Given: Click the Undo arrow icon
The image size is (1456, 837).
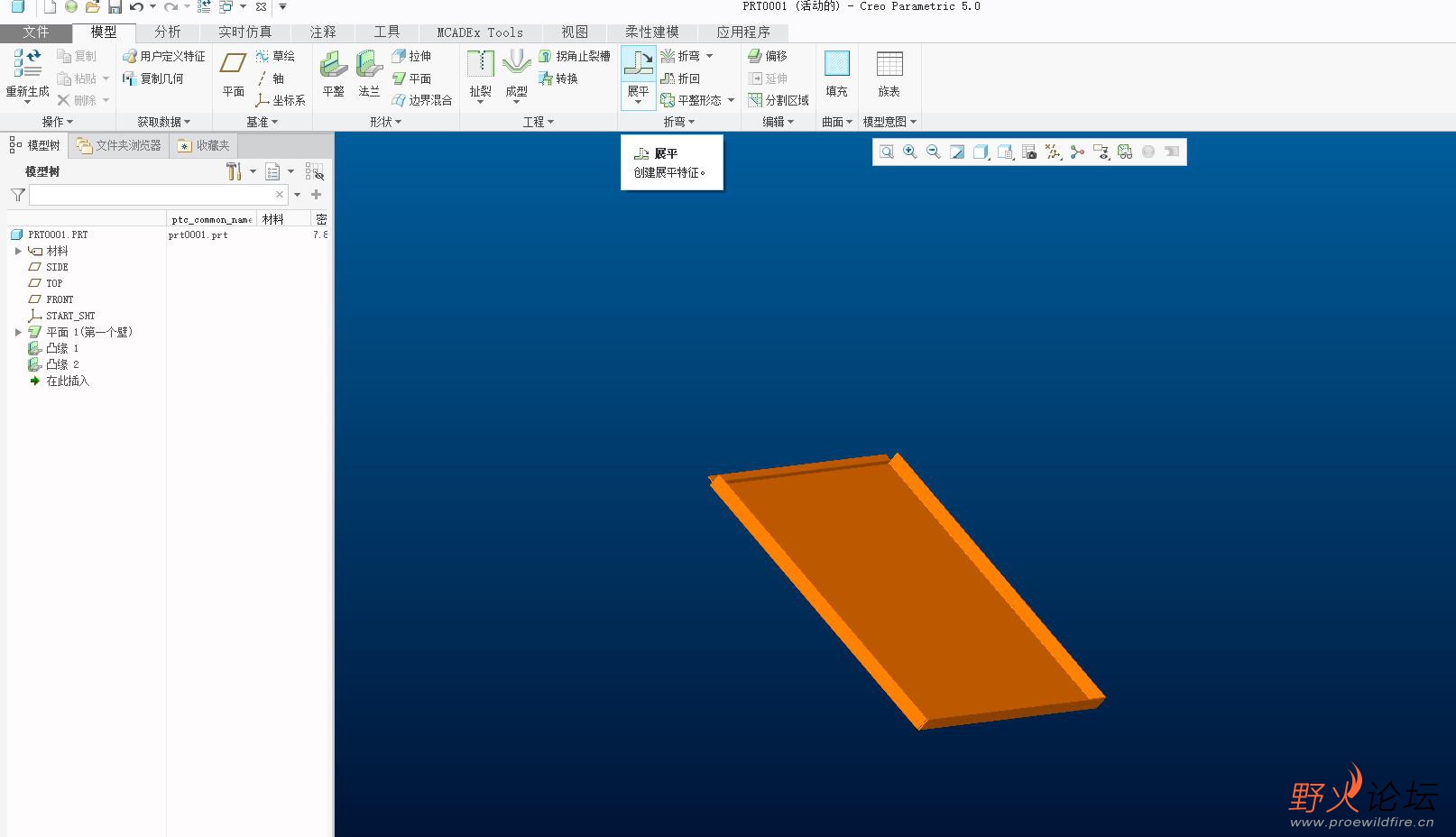Looking at the screenshot, I should pyautogui.click(x=136, y=7).
